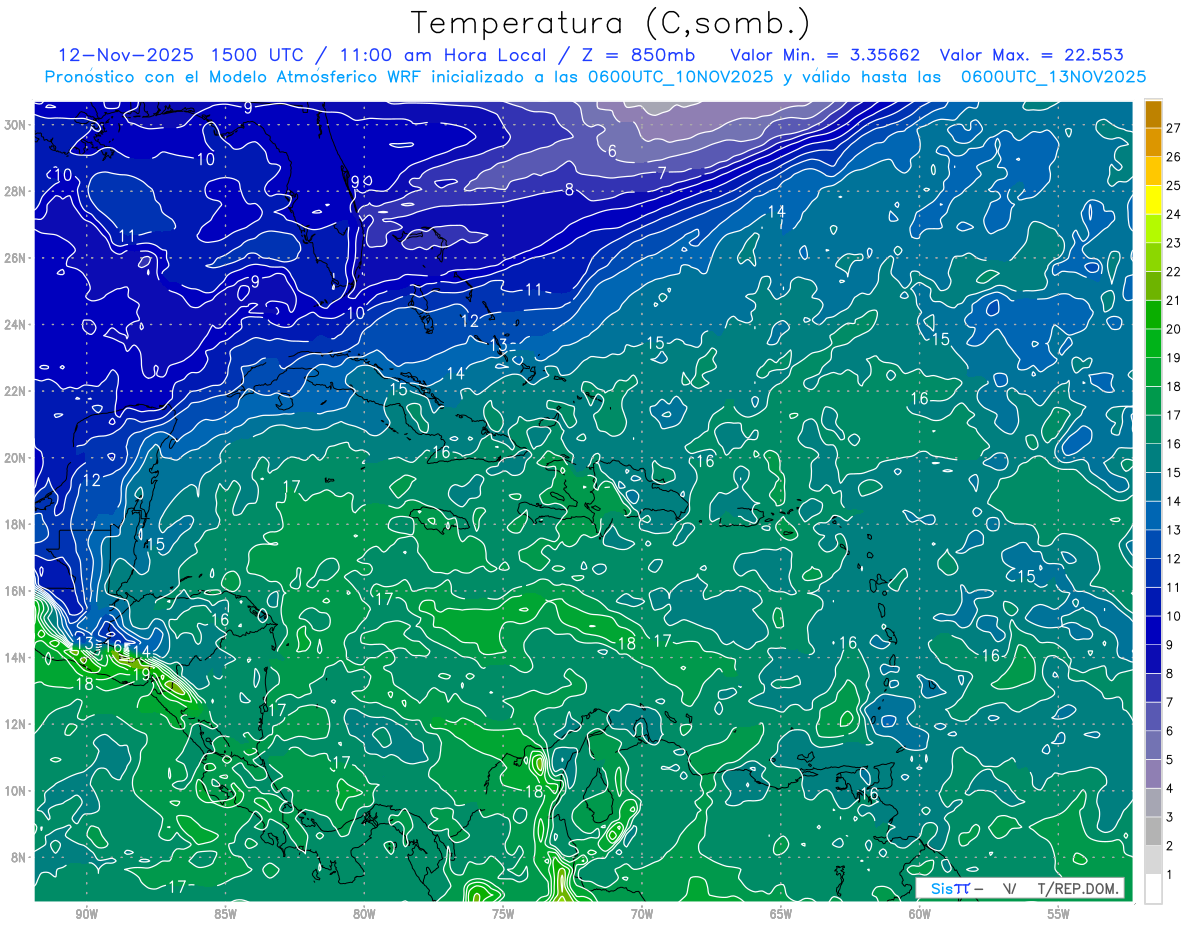Screen dimensions: 1200x927
Task: Click the "Valor Max. = 22.553" value
Action: point(1032,55)
